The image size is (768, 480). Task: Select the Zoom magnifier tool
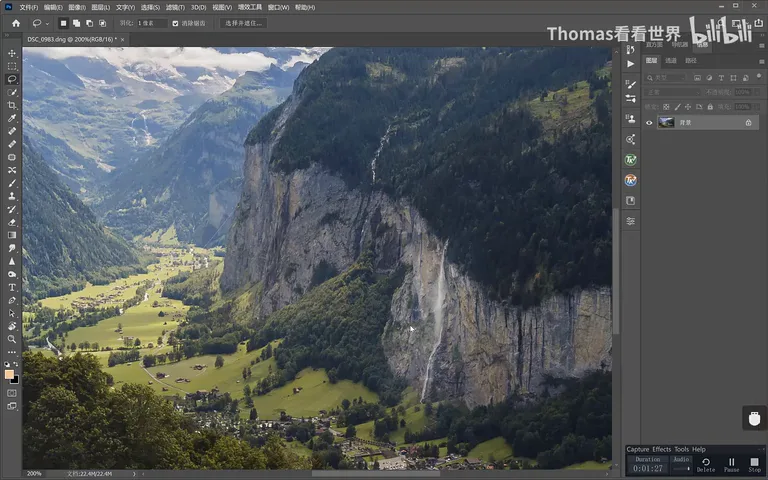(x=12, y=339)
